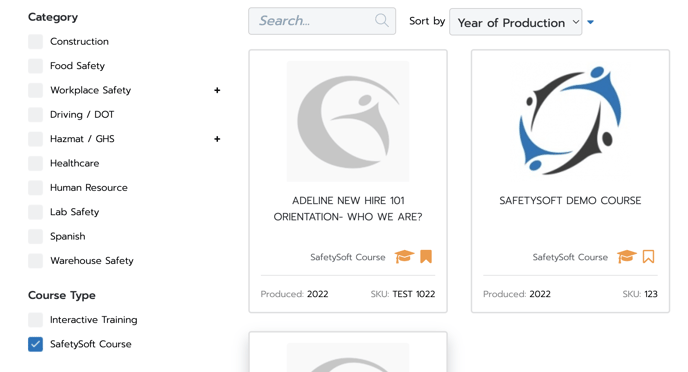Open the Year of Production sort dropdown

[x=516, y=22]
